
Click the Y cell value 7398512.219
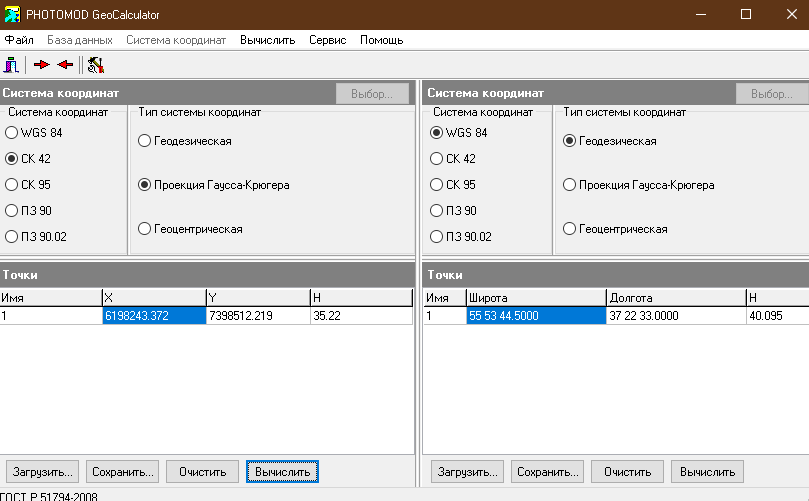pyautogui.click(x=258, y=316)
